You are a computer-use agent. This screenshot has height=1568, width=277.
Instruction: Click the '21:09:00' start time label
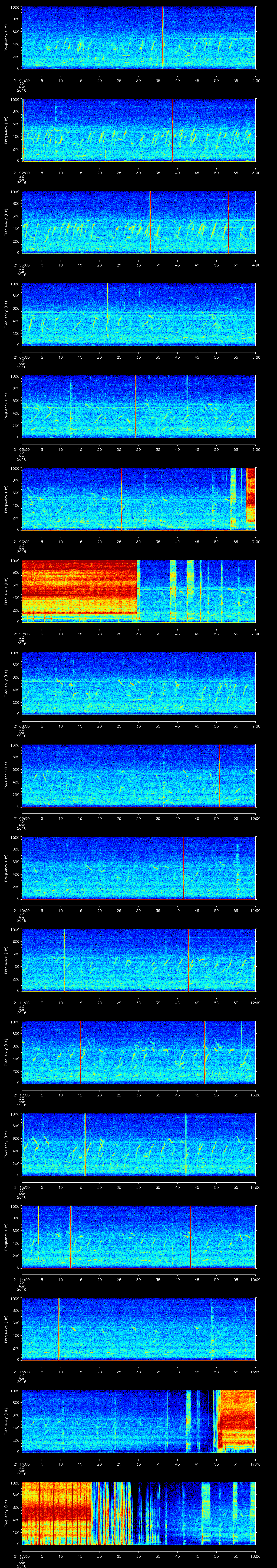pyautogui.click(x=21, y=818)
